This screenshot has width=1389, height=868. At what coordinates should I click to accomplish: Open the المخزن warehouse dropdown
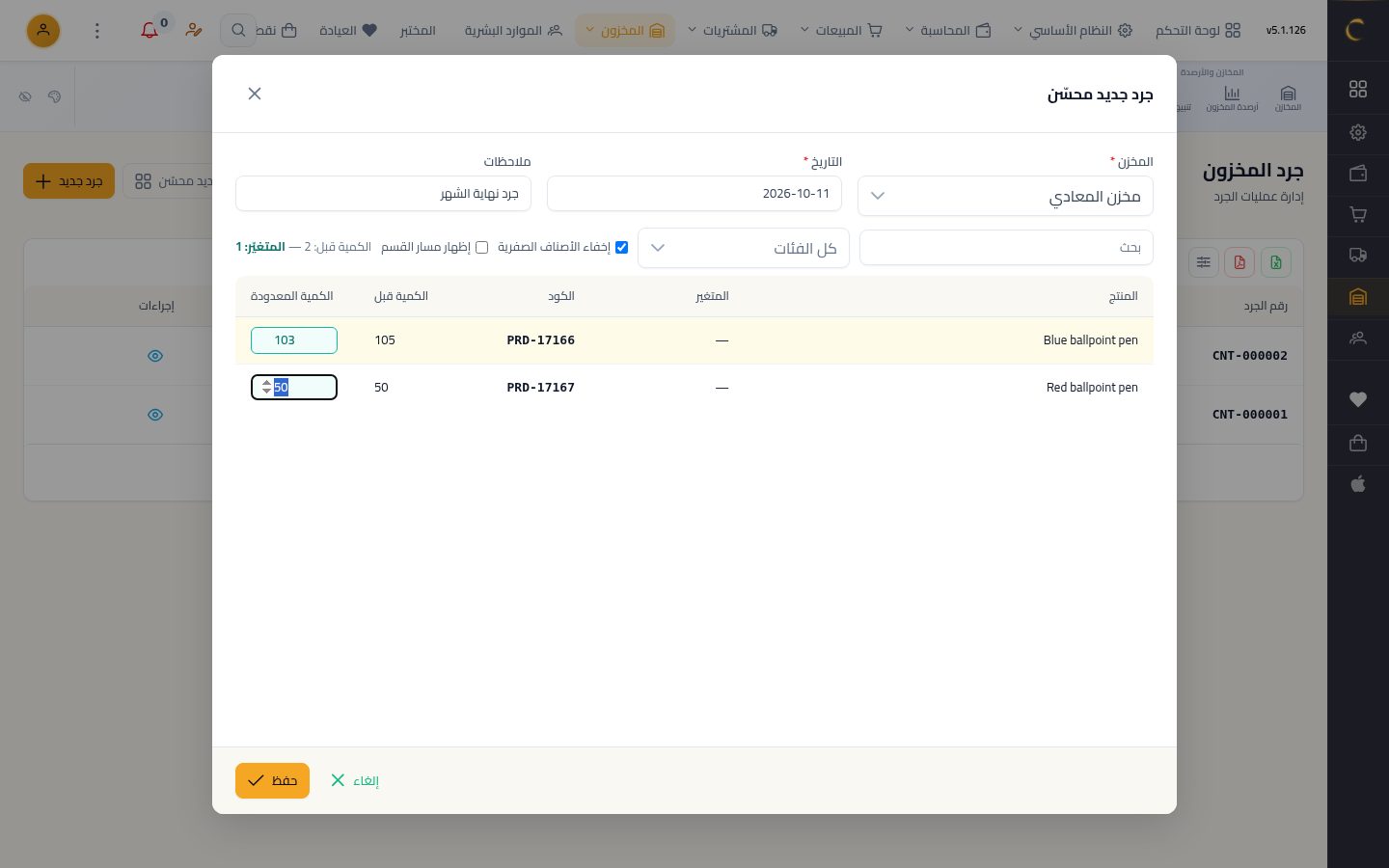pyautogui.click(x=1005, y=196)
